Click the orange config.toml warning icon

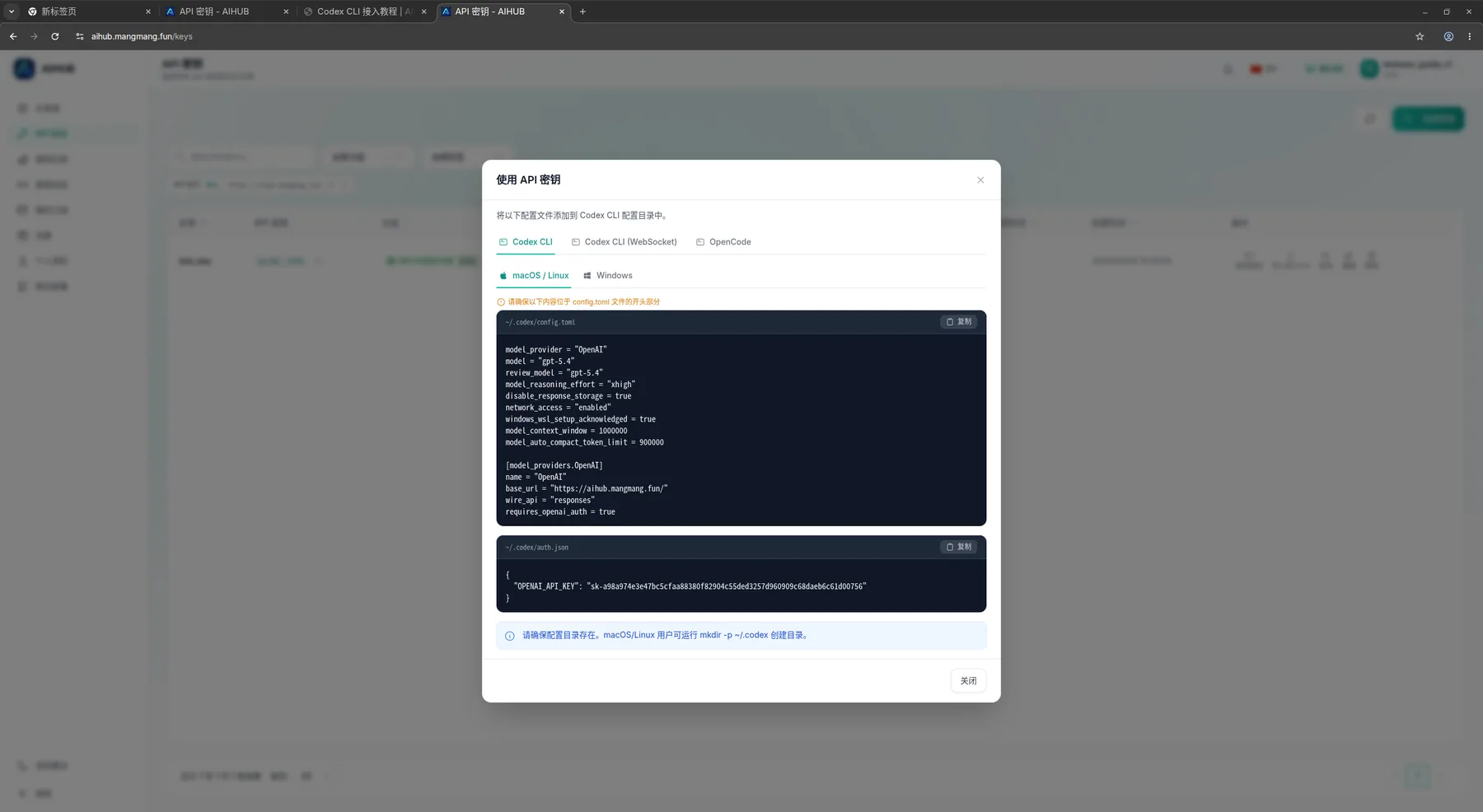[501, 302]
